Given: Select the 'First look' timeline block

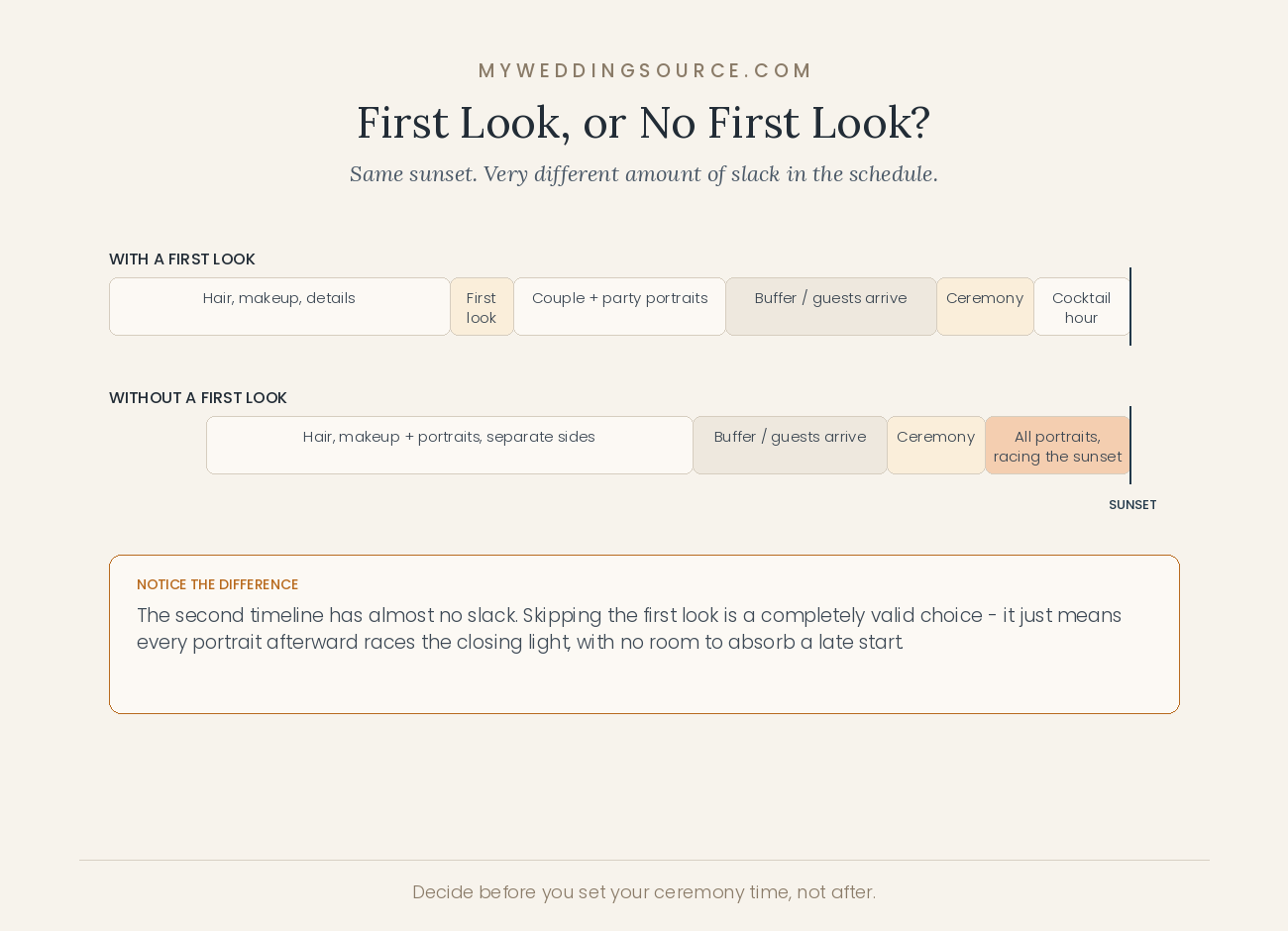Looking at the screenshot, I should click(x=482, y=307).
